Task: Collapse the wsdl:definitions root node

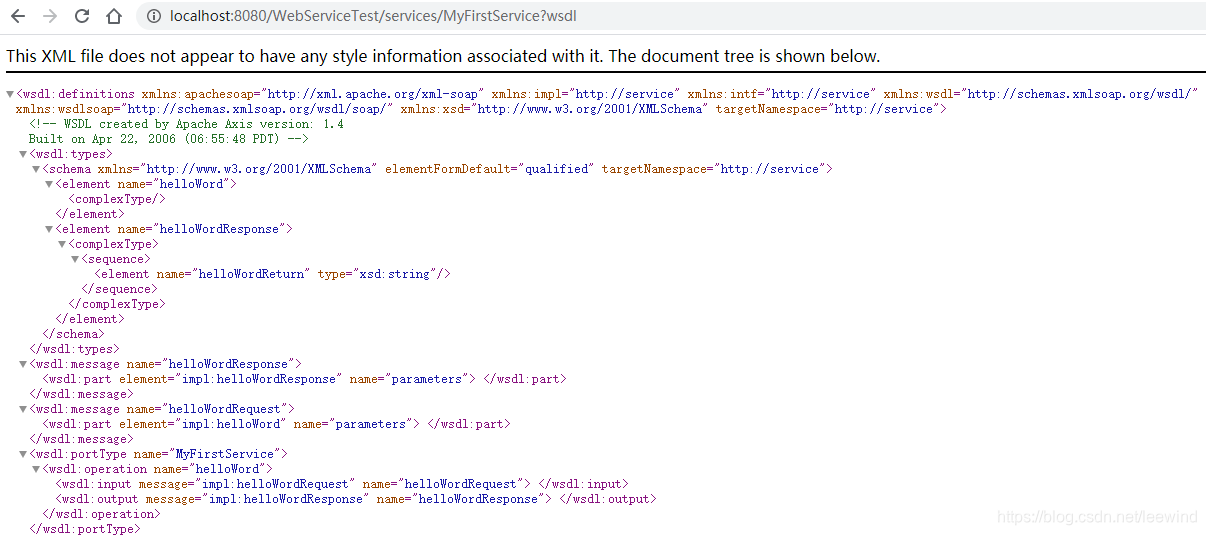Action: point(10,94)
